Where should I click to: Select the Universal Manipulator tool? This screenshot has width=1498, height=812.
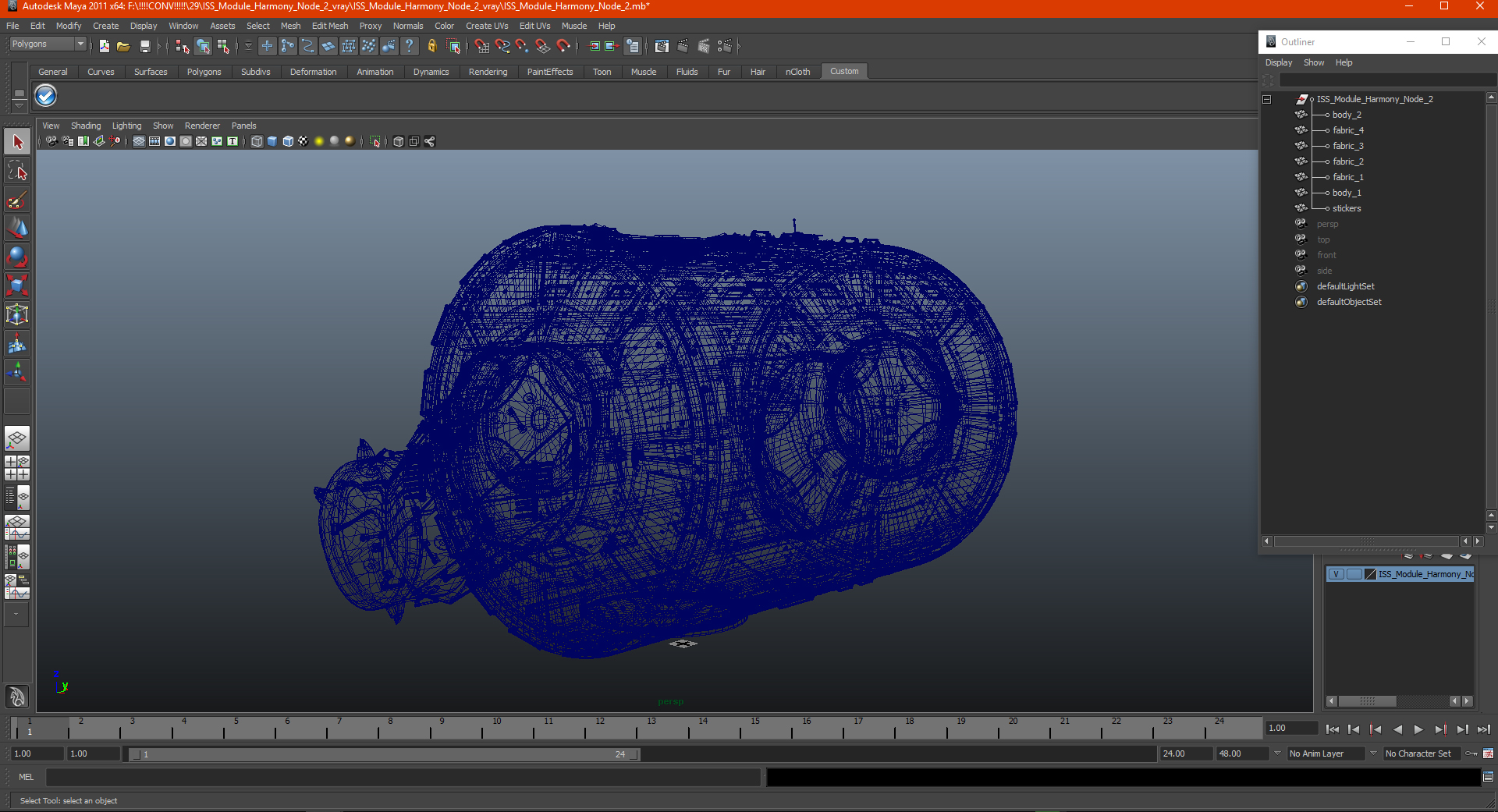[x=17, y=315]
